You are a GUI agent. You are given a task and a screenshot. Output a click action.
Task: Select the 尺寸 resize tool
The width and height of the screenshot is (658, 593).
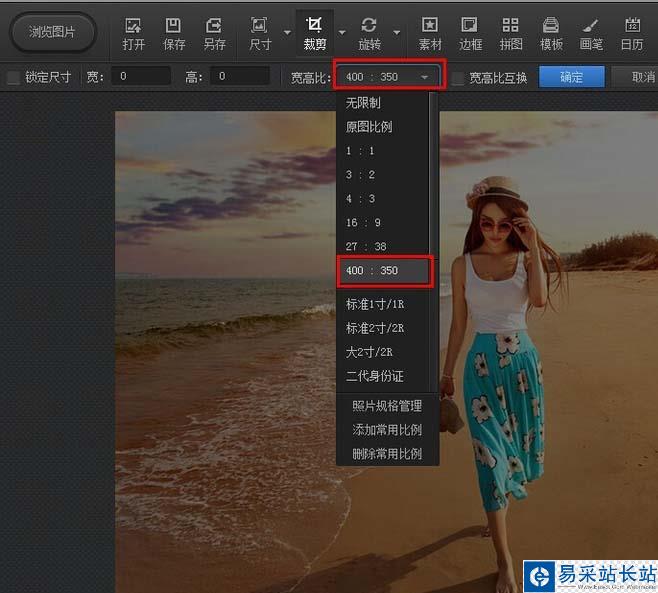click(x=260, y=34)
